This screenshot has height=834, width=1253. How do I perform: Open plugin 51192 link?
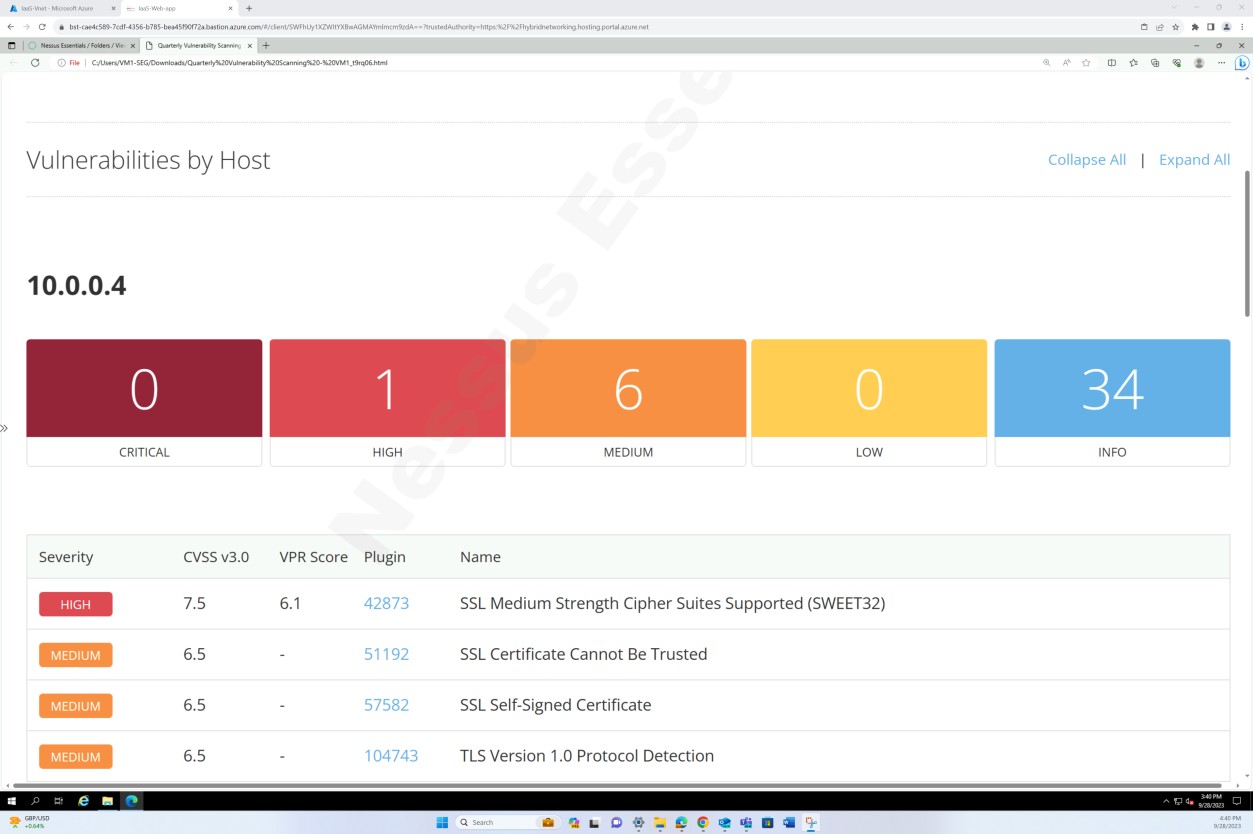click(386, 654)
